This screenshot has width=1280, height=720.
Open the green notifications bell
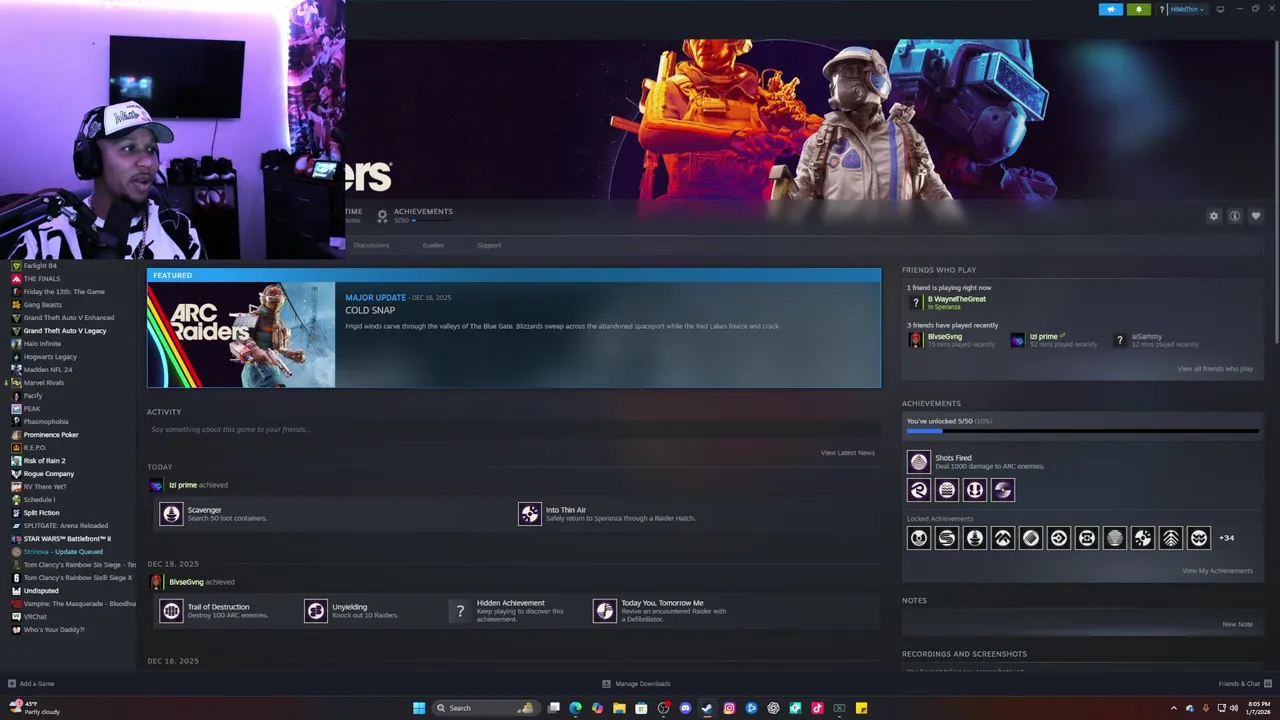1138,9
